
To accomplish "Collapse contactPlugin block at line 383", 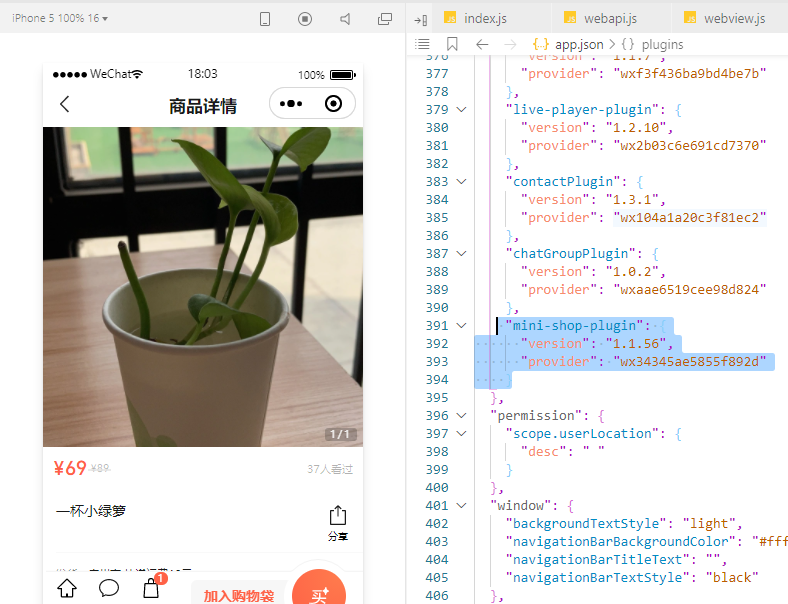I will (x=461, y=181).
